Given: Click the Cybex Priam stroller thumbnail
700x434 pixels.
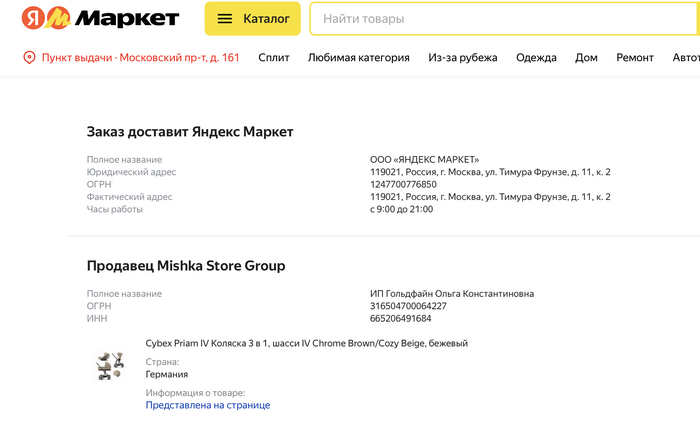Looking at the screenshot, I should [x=110, y=366].
